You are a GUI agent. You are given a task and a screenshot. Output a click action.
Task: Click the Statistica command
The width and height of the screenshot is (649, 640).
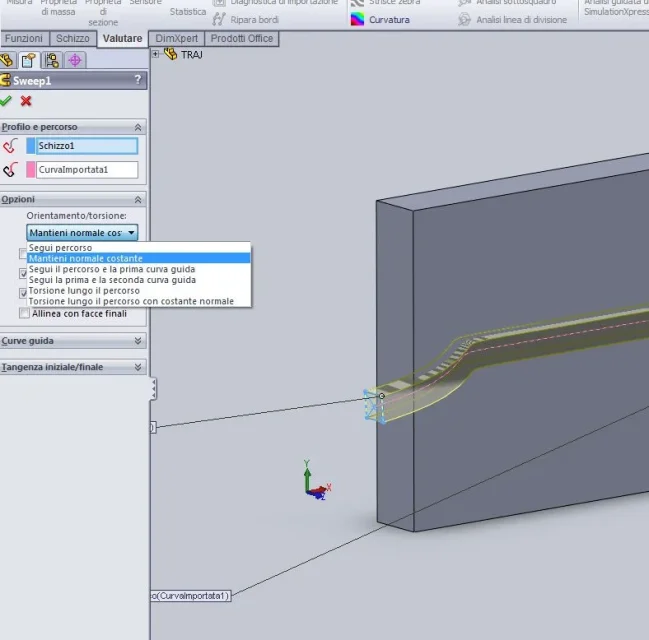(188, 12)
